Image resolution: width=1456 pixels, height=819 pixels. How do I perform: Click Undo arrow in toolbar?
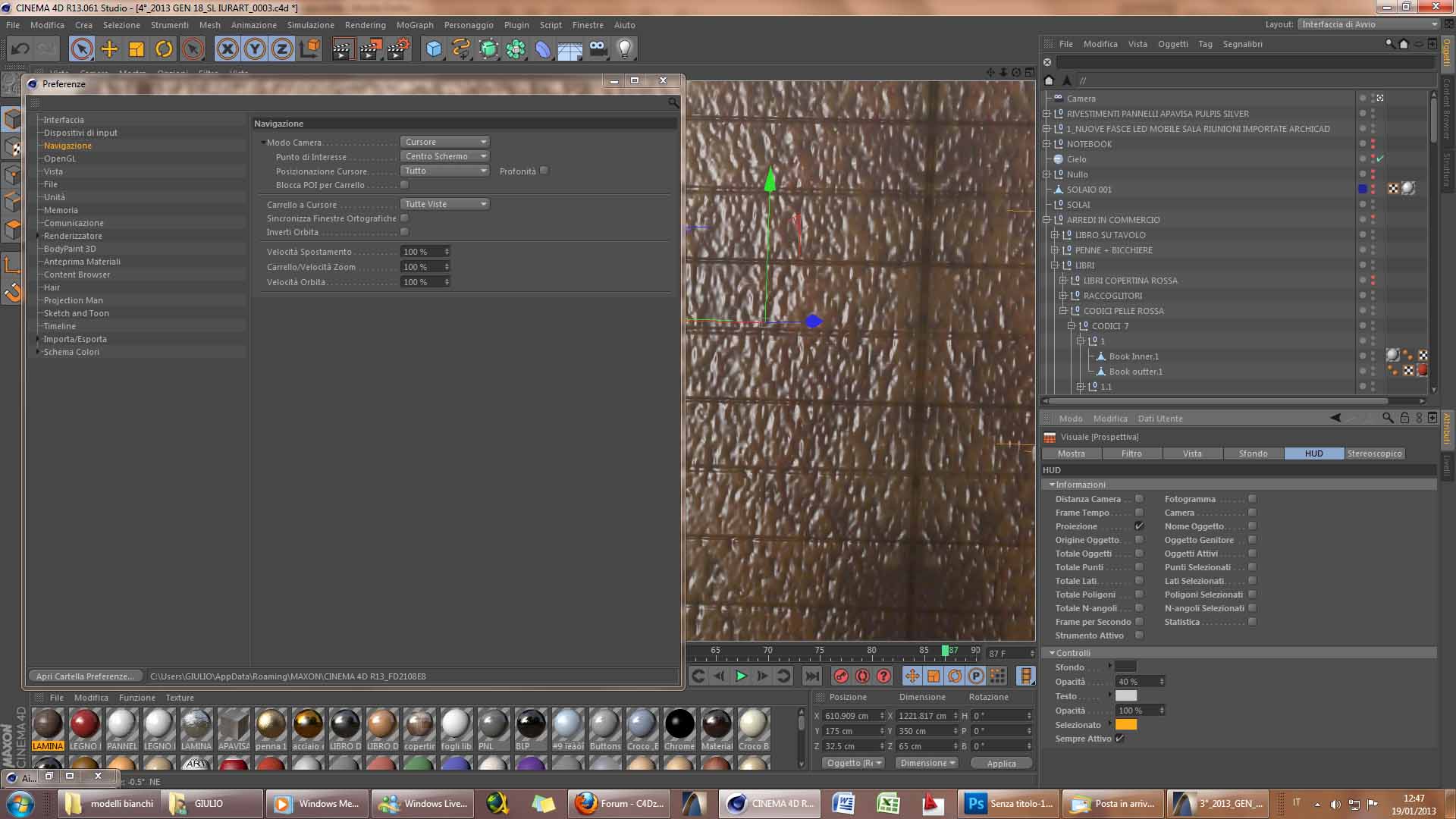(x=20, y=49)
